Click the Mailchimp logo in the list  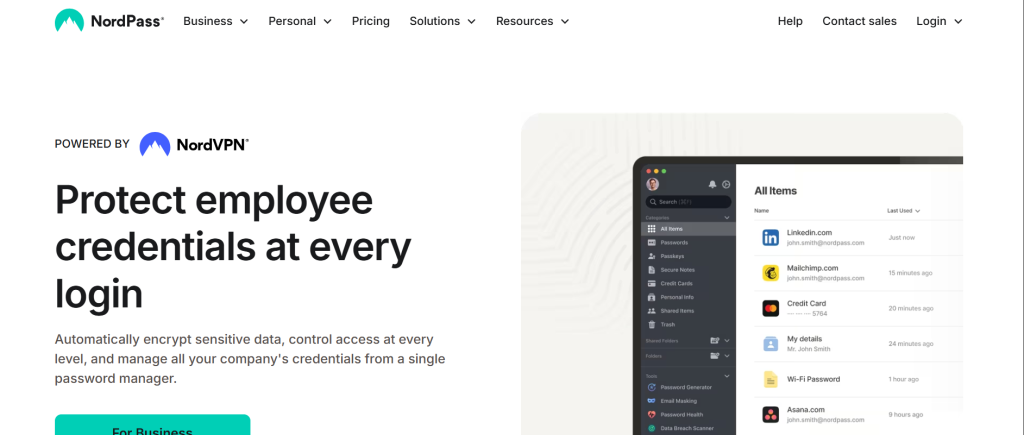771,273
